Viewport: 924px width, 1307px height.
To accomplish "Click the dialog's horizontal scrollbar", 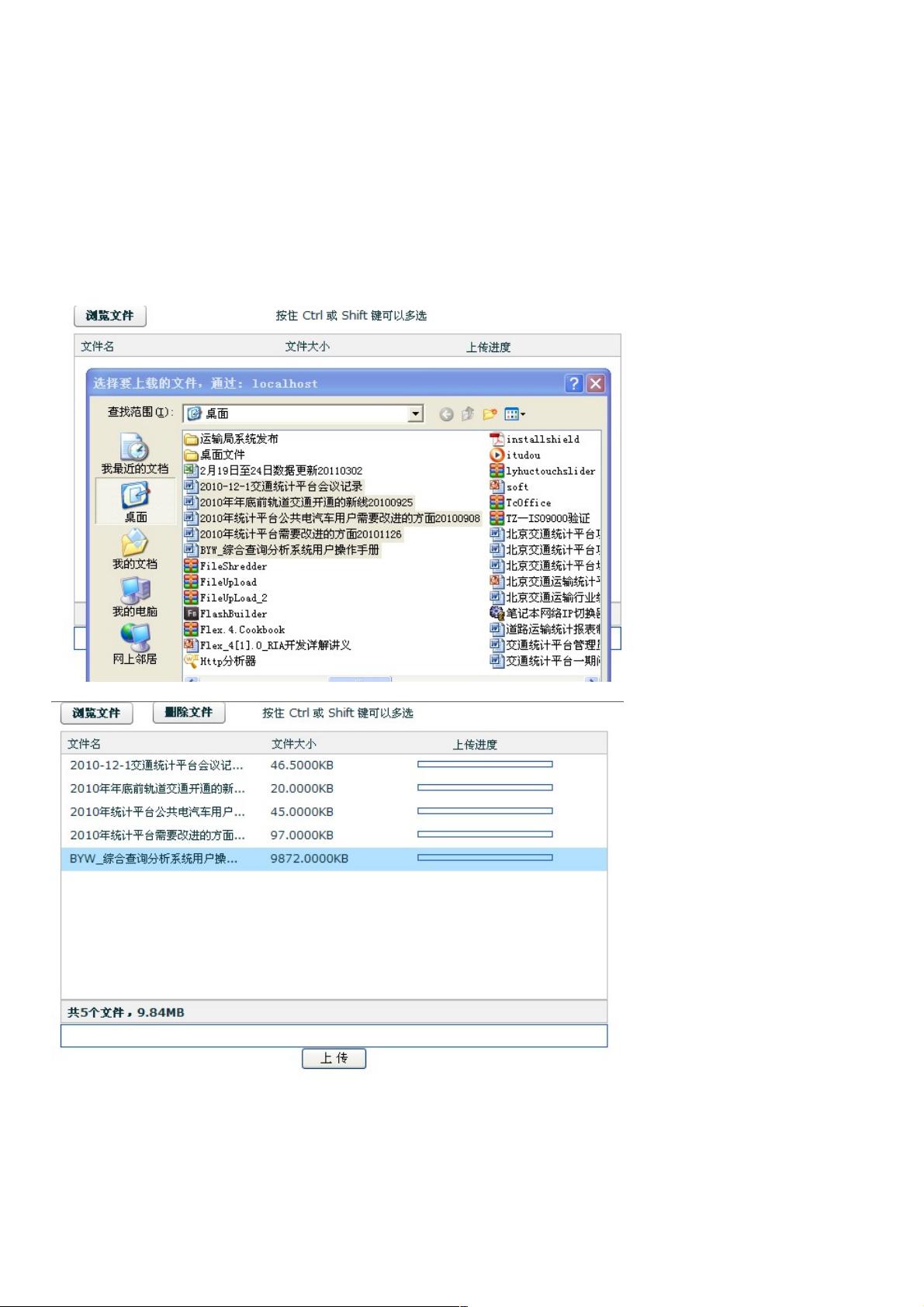I will tap(392, 679).
